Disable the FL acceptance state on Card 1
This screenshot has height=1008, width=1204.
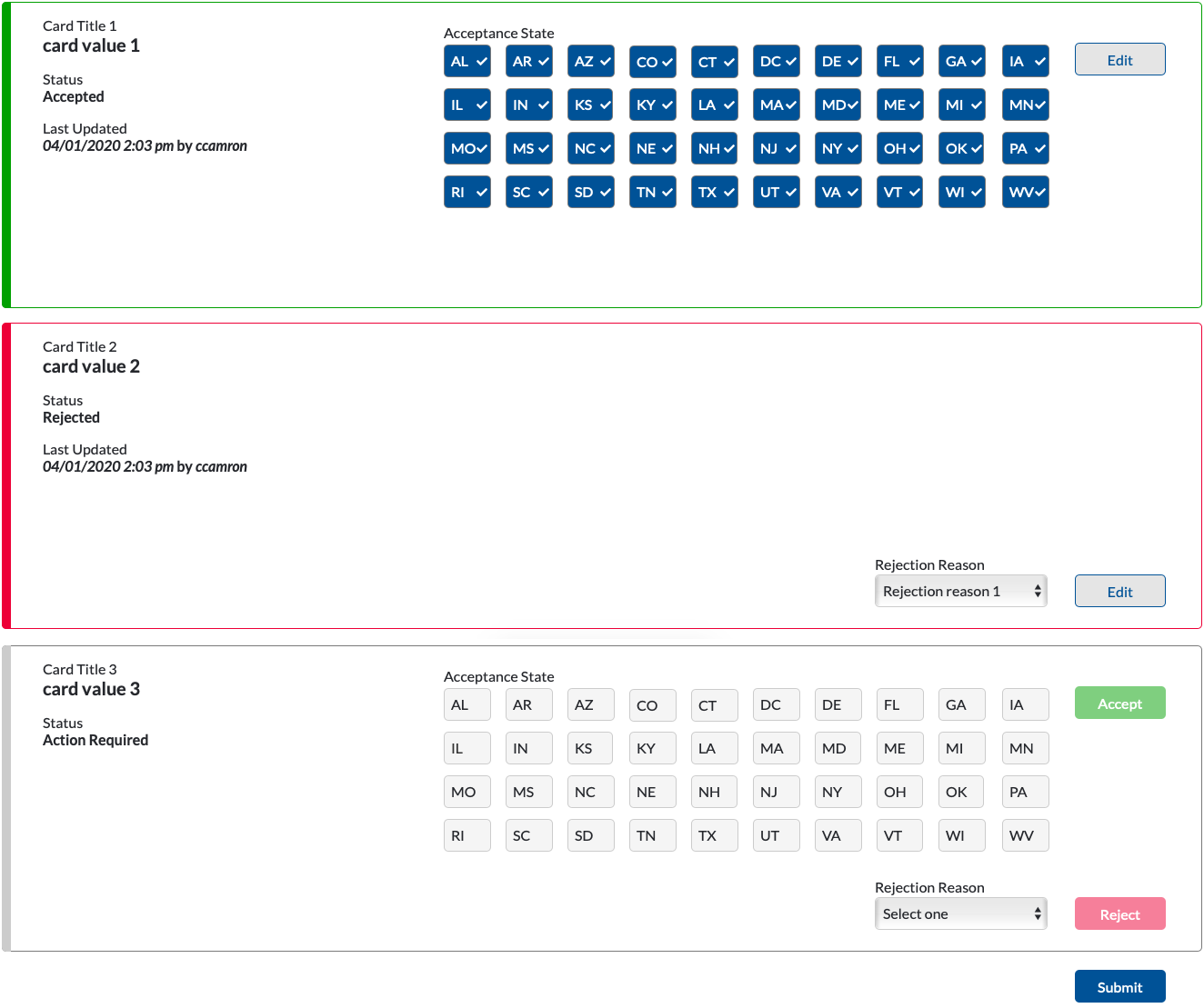(899, 61)
